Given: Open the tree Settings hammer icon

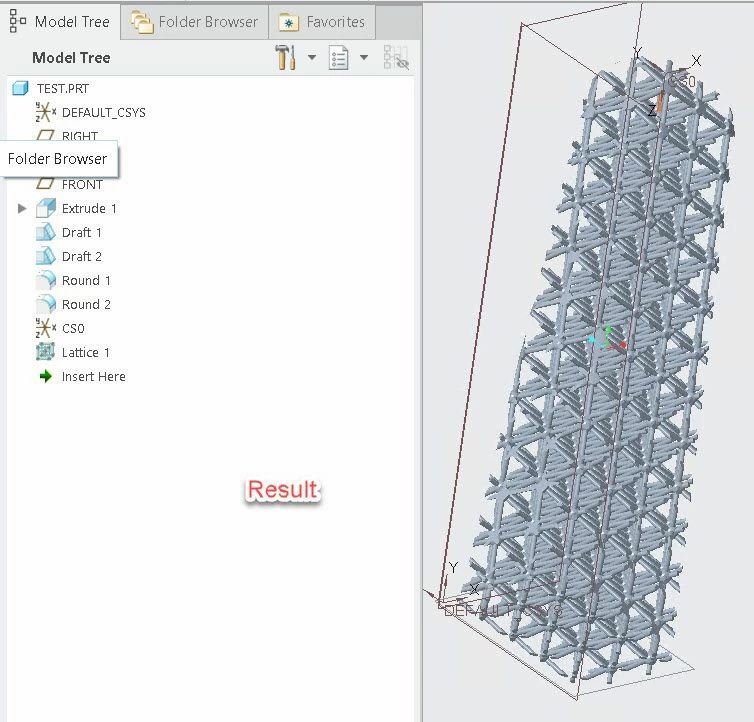Looking at the screenshot, I should point(286,58).
